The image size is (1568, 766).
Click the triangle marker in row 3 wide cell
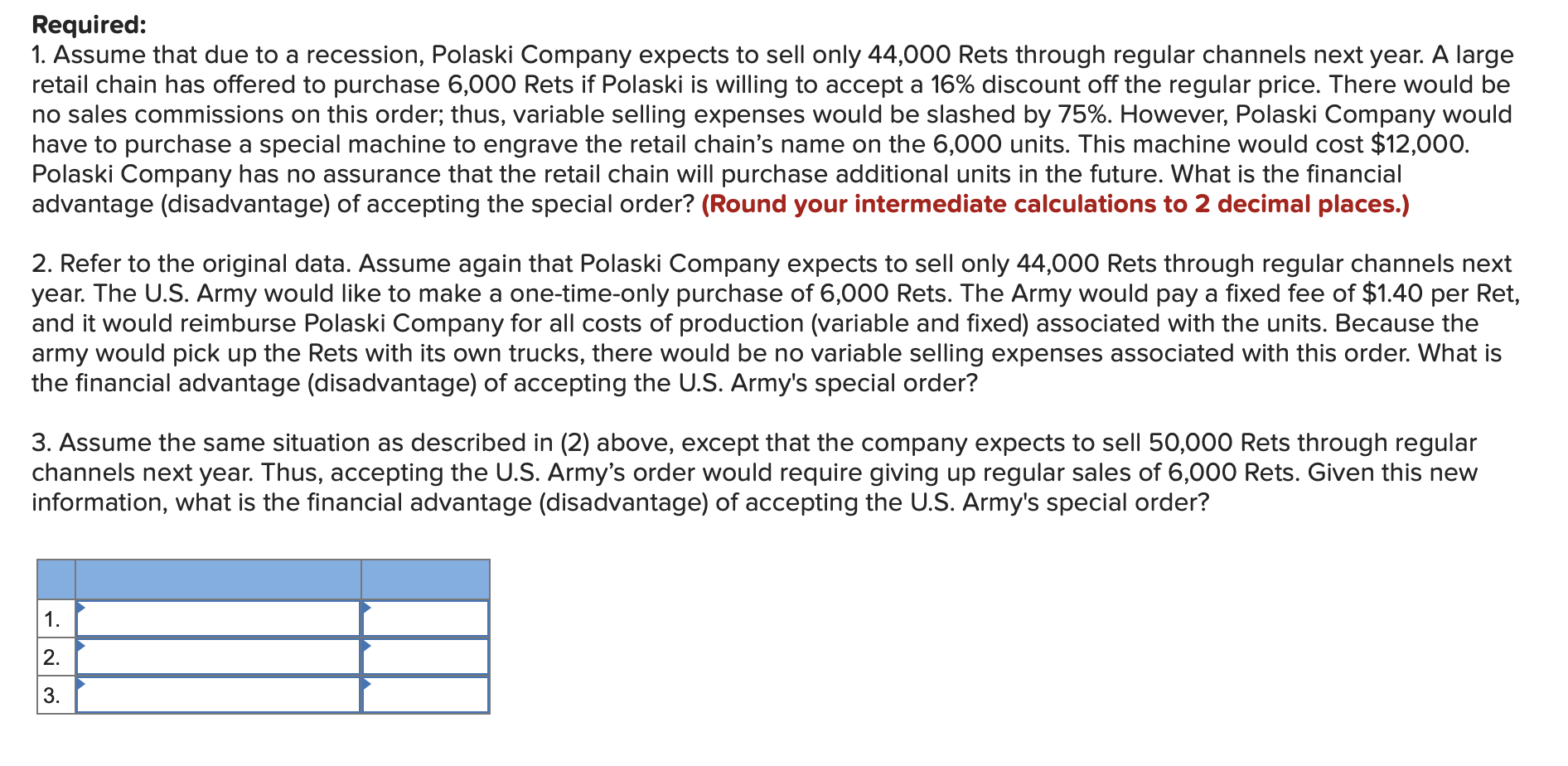tap(80, 684)
